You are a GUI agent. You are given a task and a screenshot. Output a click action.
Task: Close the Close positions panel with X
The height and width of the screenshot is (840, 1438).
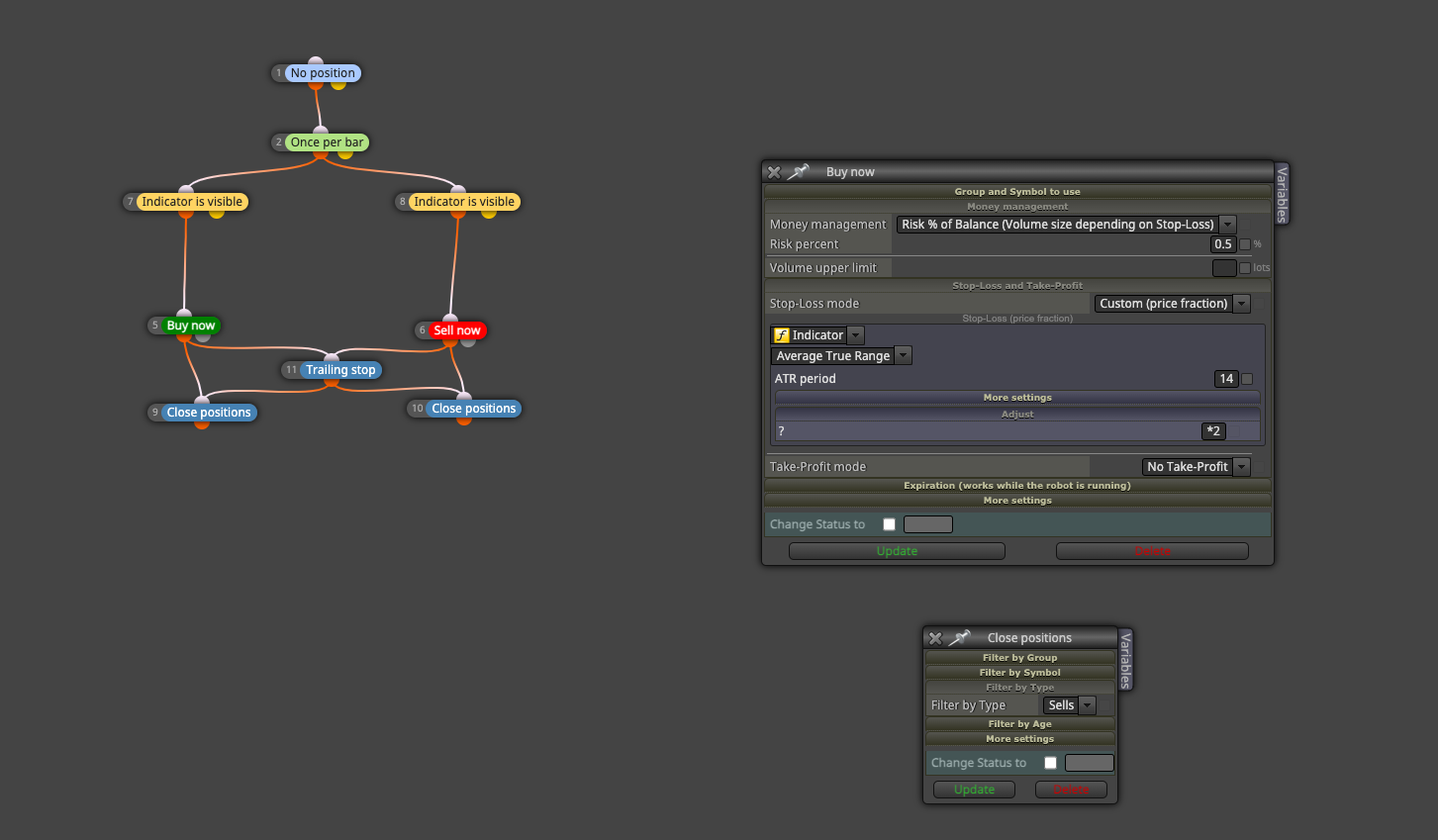935,638
